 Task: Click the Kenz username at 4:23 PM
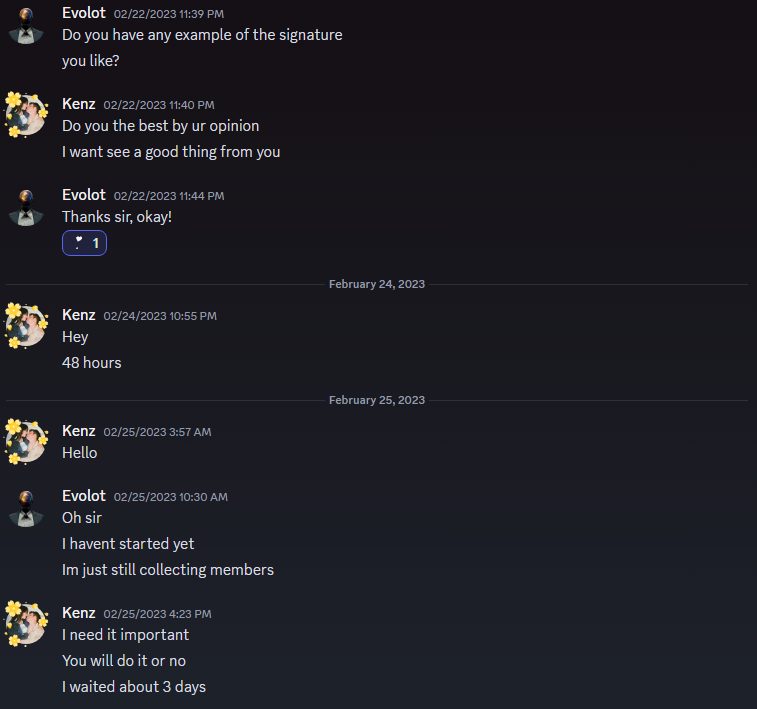click(79, 612)
